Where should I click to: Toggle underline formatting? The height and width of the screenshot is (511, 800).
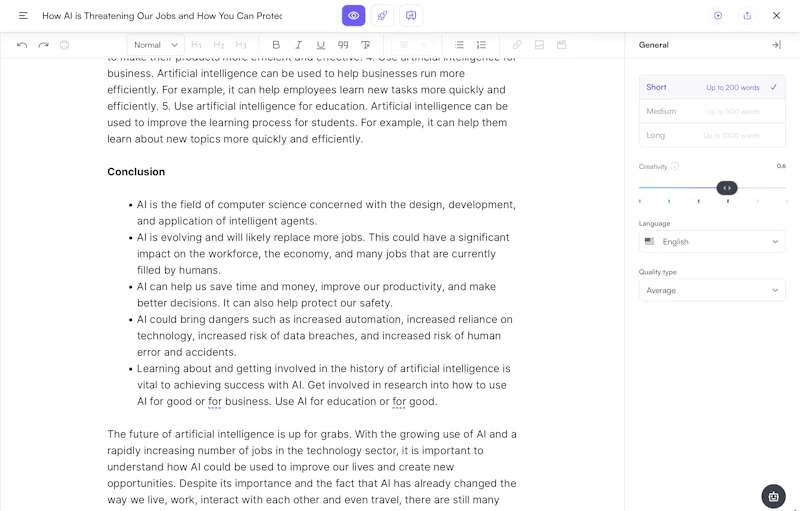click(x=320, y=45)
